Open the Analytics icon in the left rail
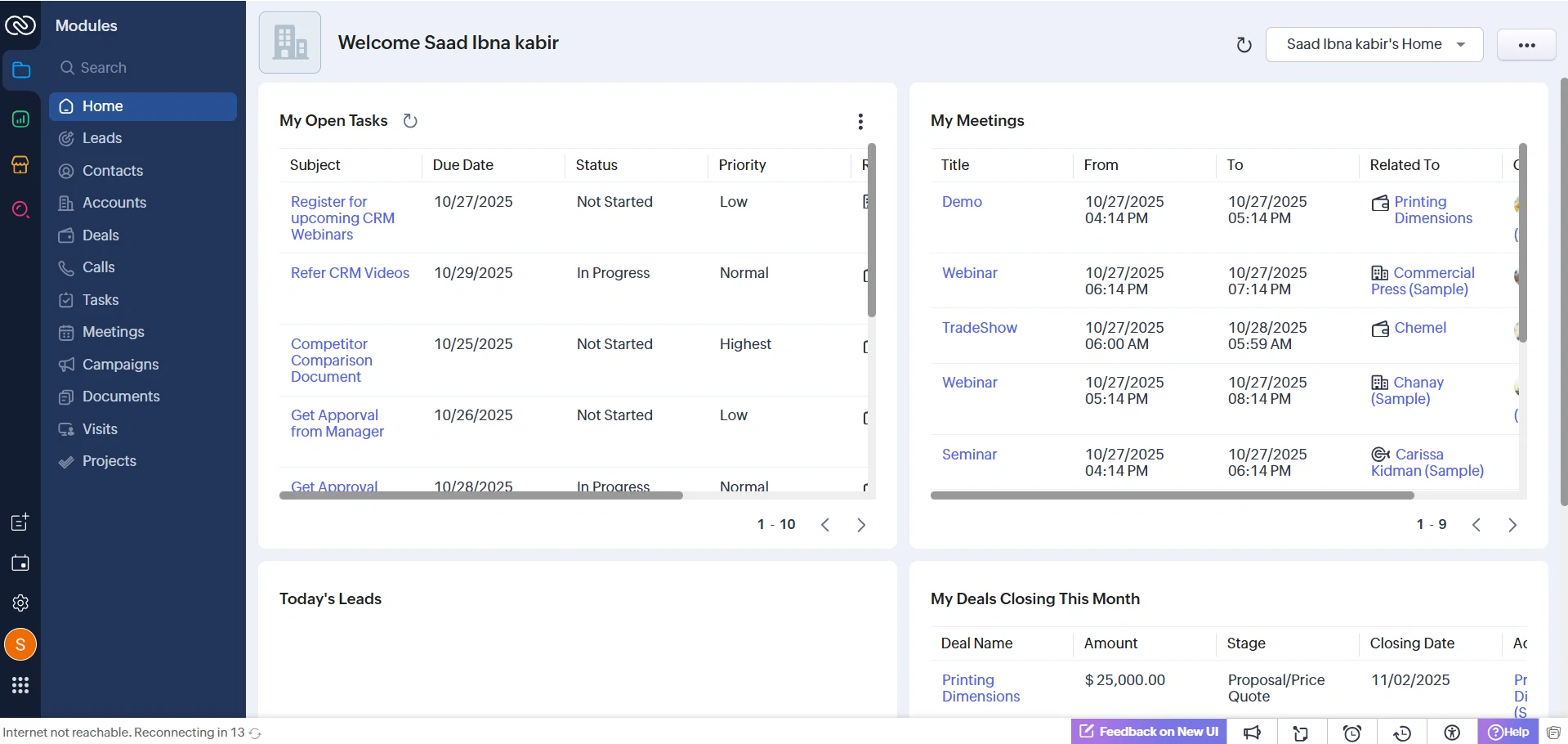 pyautogui.click(x=20, y=119)
